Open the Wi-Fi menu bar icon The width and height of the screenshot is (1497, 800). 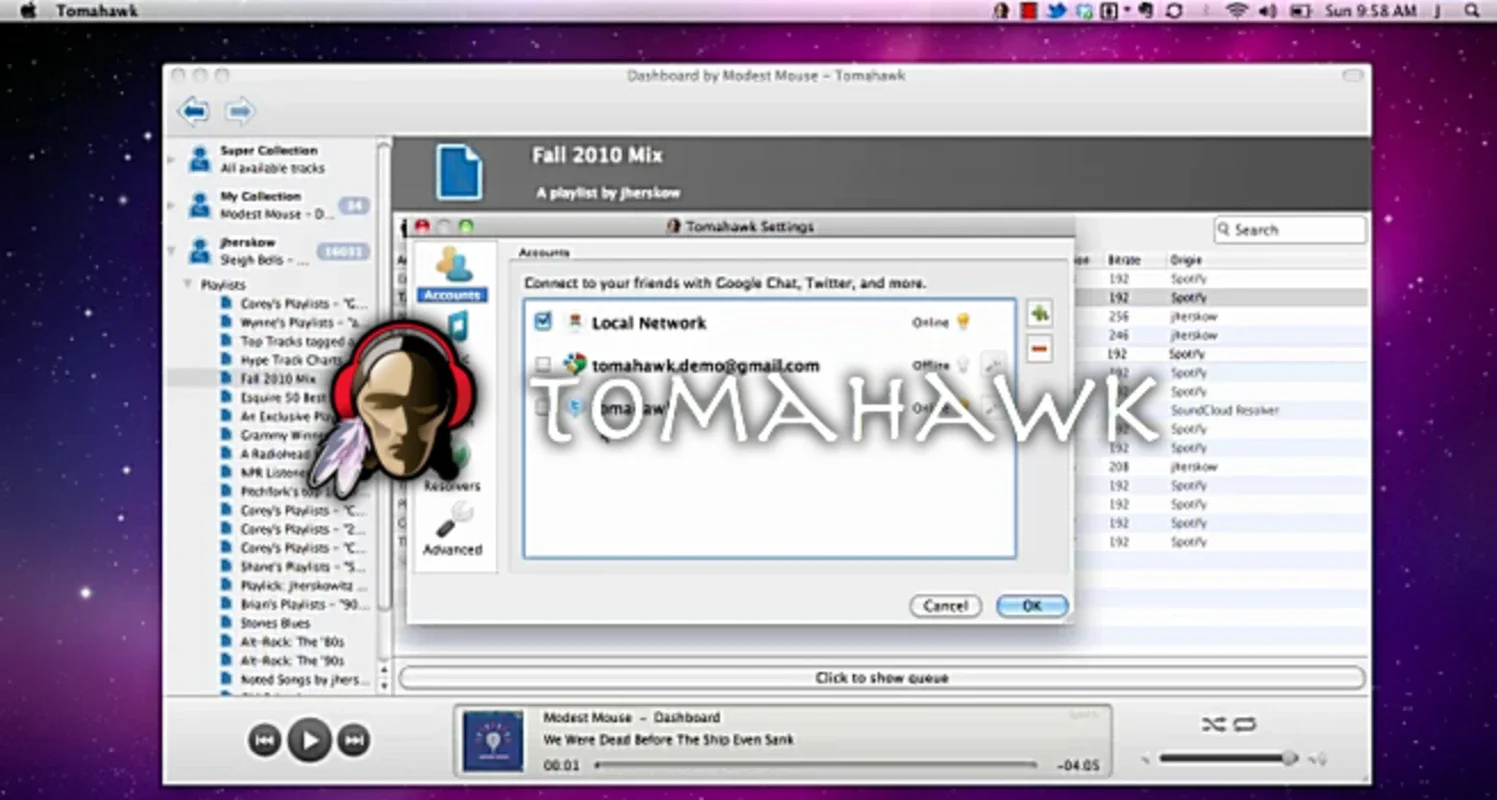1237,11
